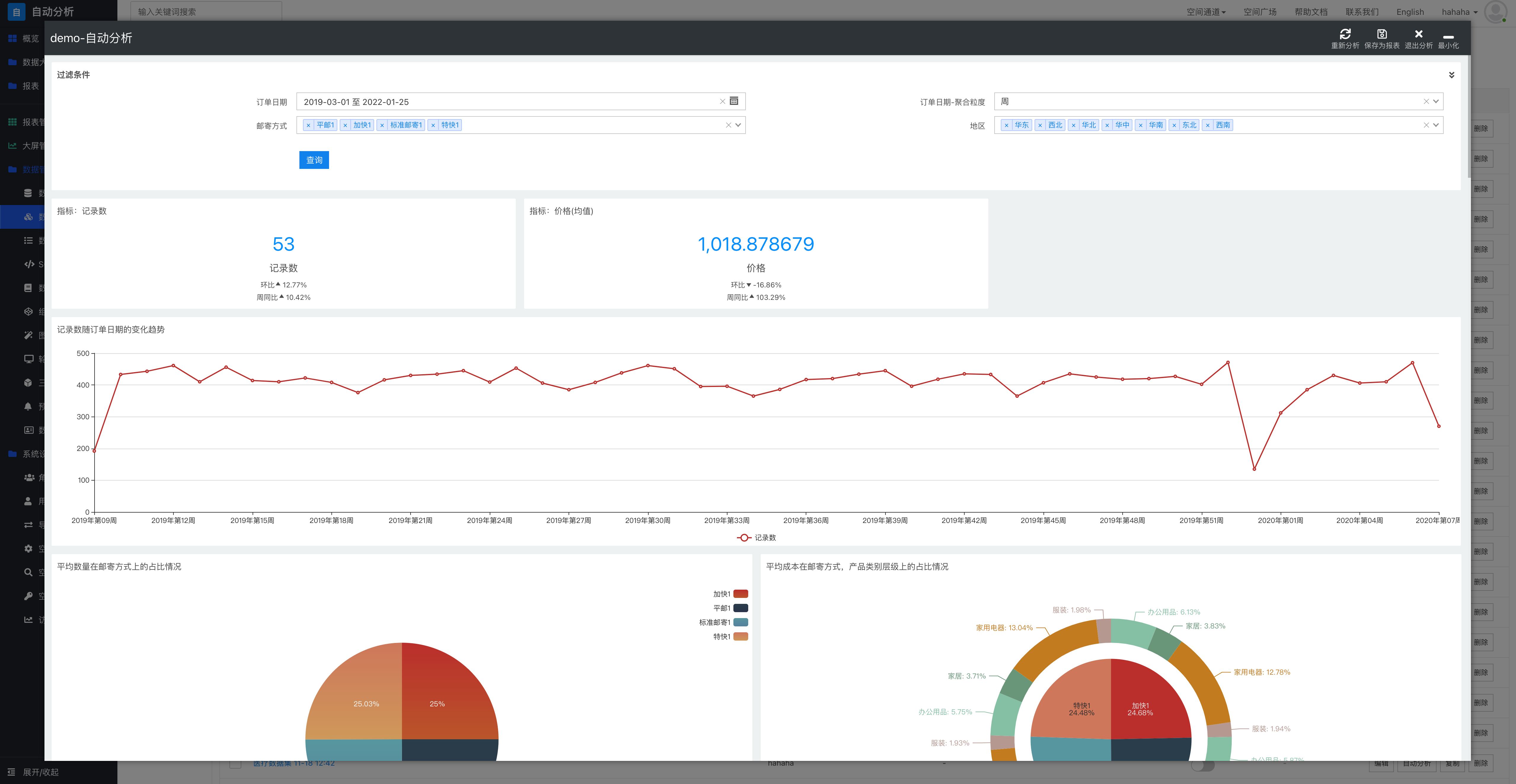Click the ID card icon in sidebar
The width and height of the screenshot is (1516, 784).
[28, 430]
